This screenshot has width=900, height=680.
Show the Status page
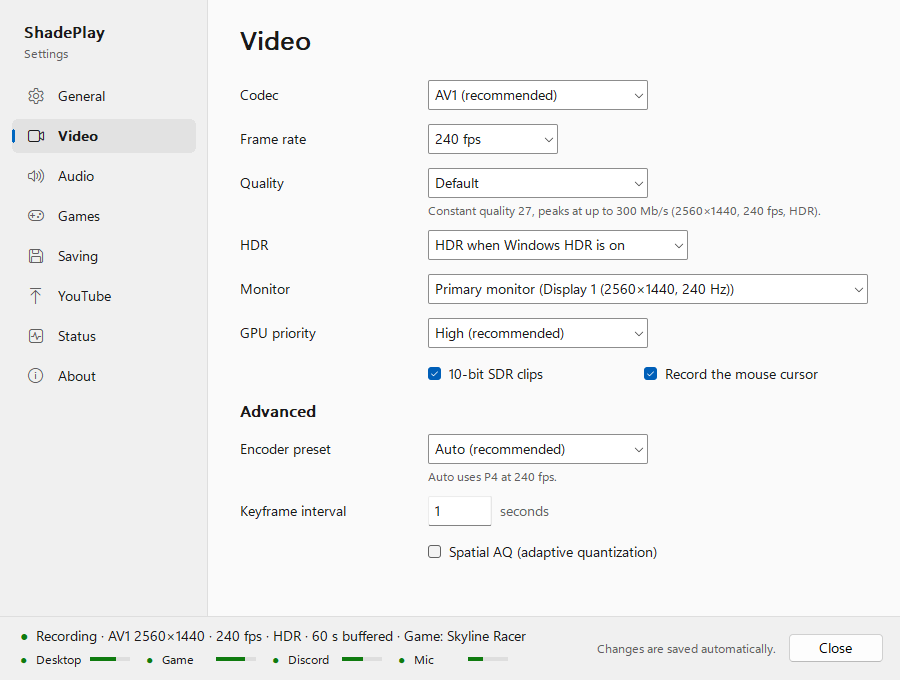point(104,336)
